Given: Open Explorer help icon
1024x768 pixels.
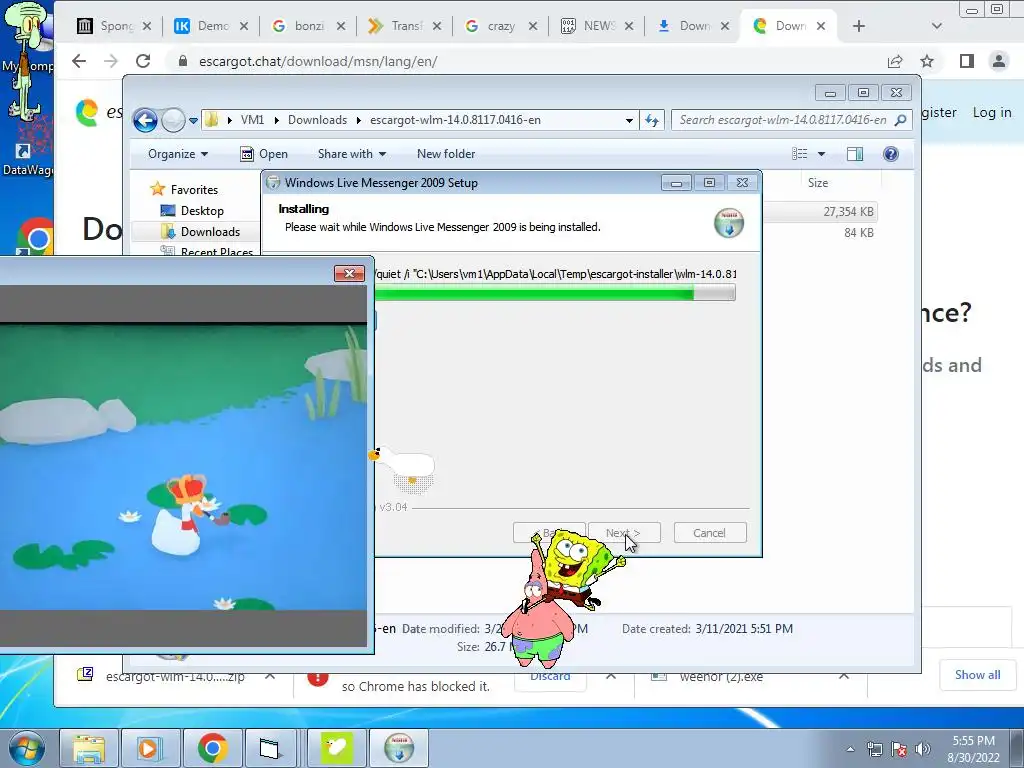Looking at the screenshot, I should point(891,154).
